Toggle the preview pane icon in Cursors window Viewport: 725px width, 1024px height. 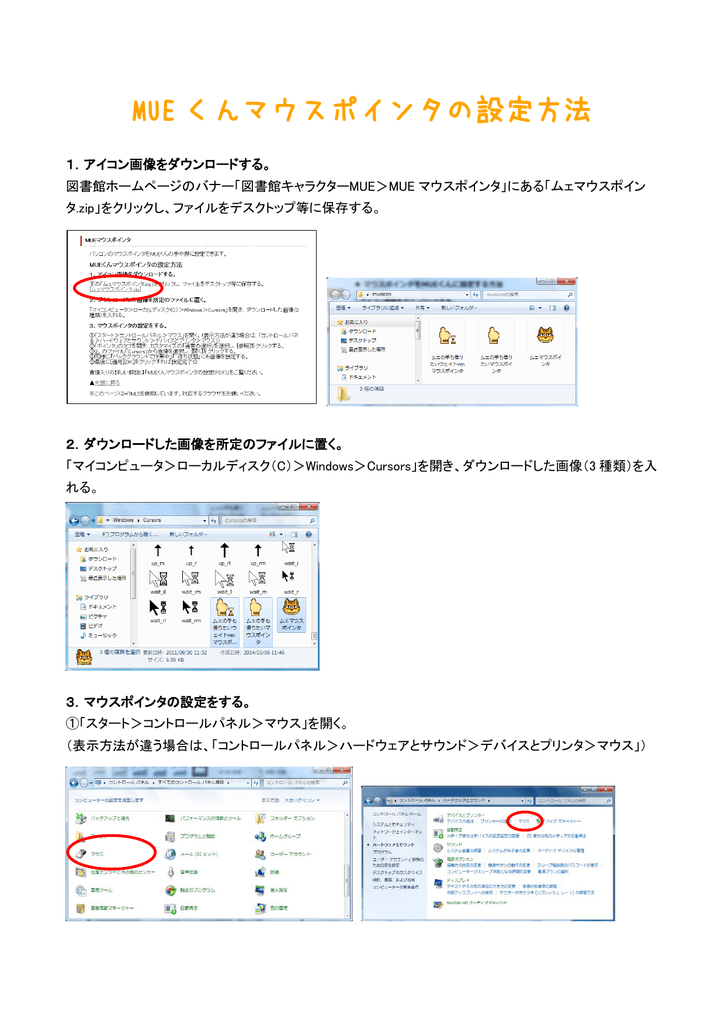[295, 534]
